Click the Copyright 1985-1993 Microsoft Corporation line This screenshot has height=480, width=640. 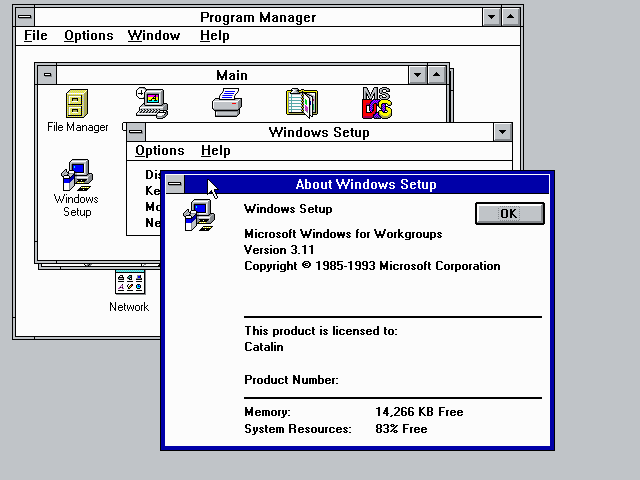[x=372, y=266]
